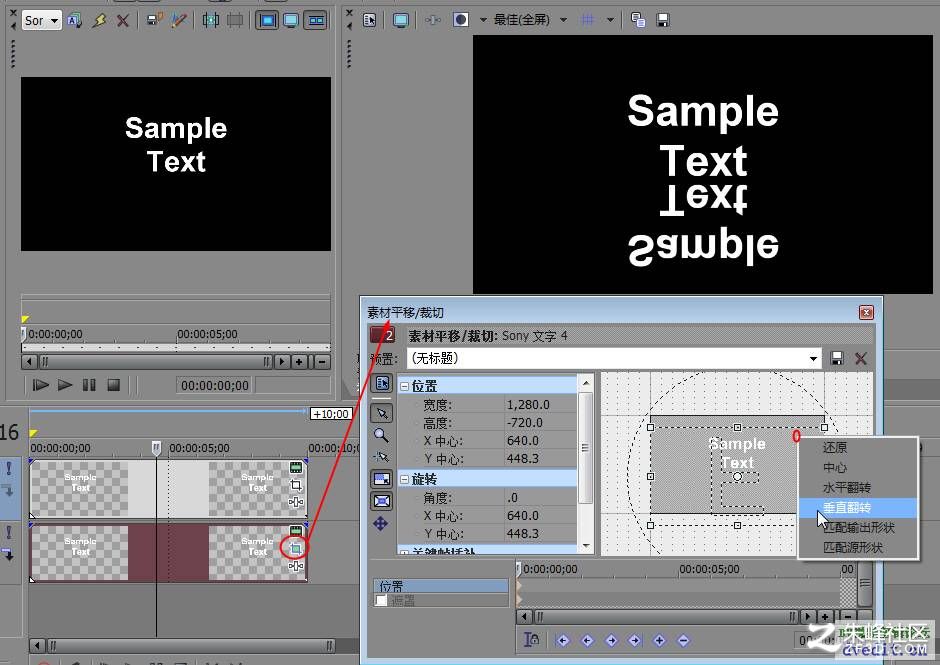Click the icon with letter A in trimmer toolbar
The image size is (940, 665).
click(x=74, y=20)
